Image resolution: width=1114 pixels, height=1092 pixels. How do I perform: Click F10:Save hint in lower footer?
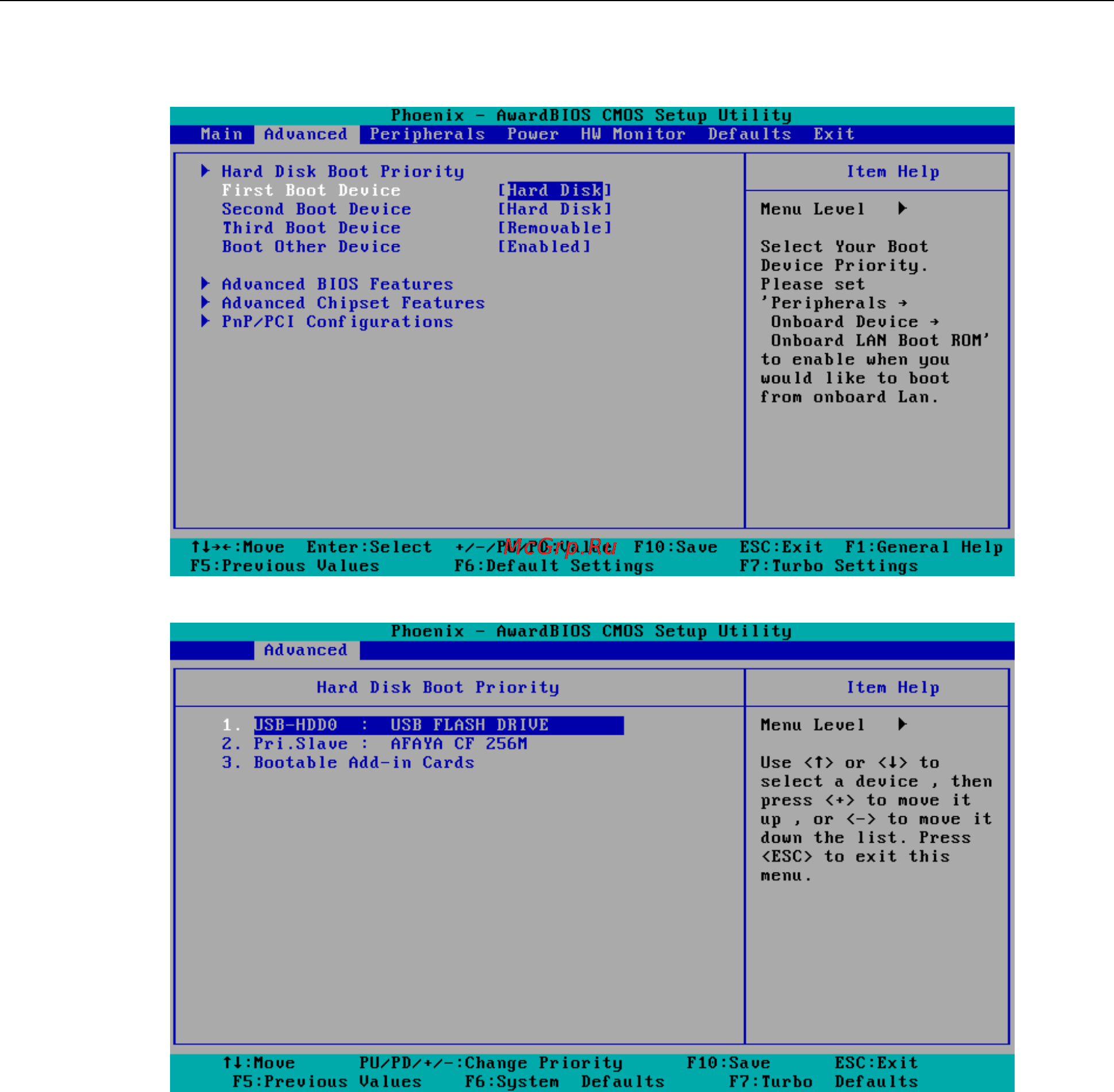coord(728,1063)
